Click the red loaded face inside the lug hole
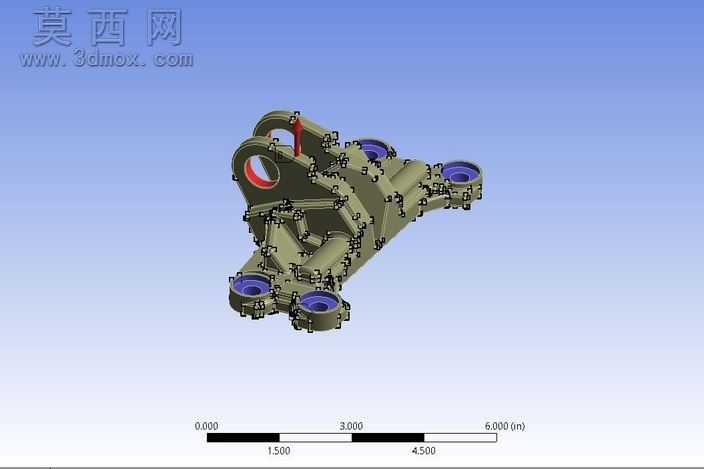704x469 pixels. (x=257, y=178)
